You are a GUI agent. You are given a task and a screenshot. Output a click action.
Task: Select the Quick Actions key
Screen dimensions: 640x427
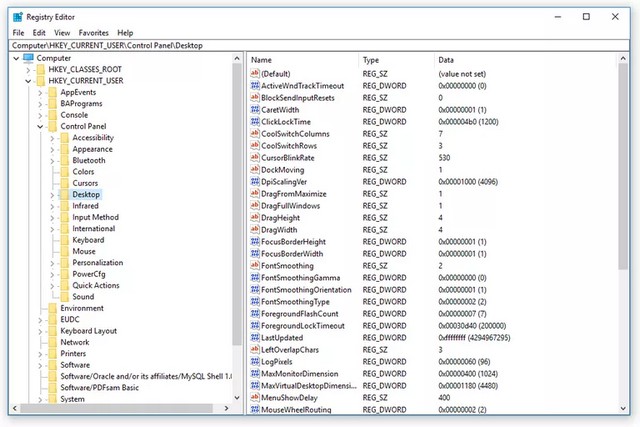[96, 285]
